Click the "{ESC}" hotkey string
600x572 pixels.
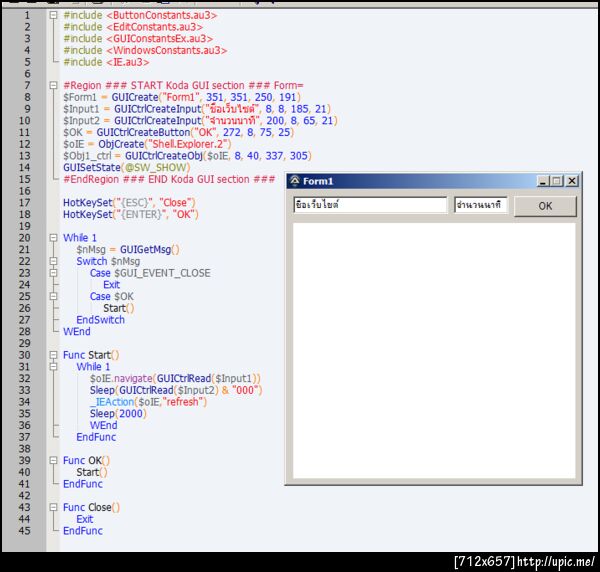[x=135, y=203]
